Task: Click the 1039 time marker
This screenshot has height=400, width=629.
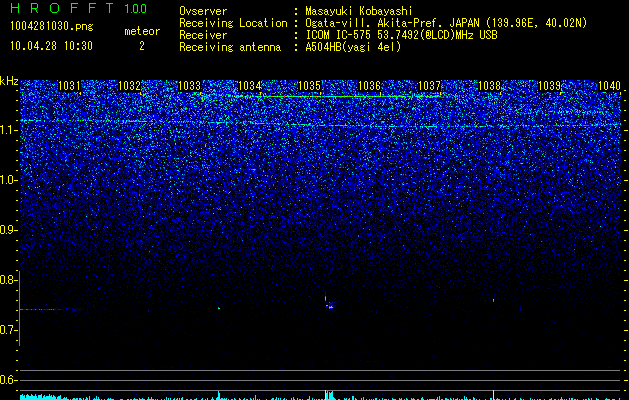Action: coord(549,86)
